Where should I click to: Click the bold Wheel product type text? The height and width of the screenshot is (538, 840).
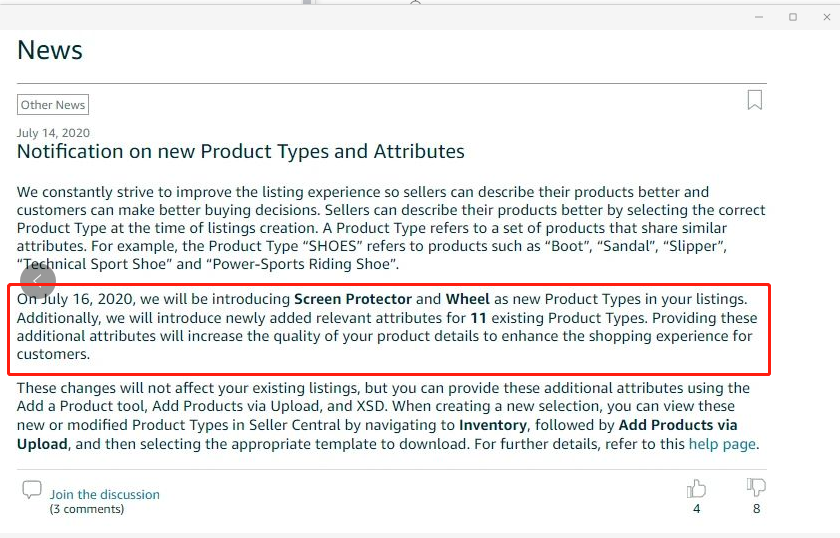(x=467, y=299)
